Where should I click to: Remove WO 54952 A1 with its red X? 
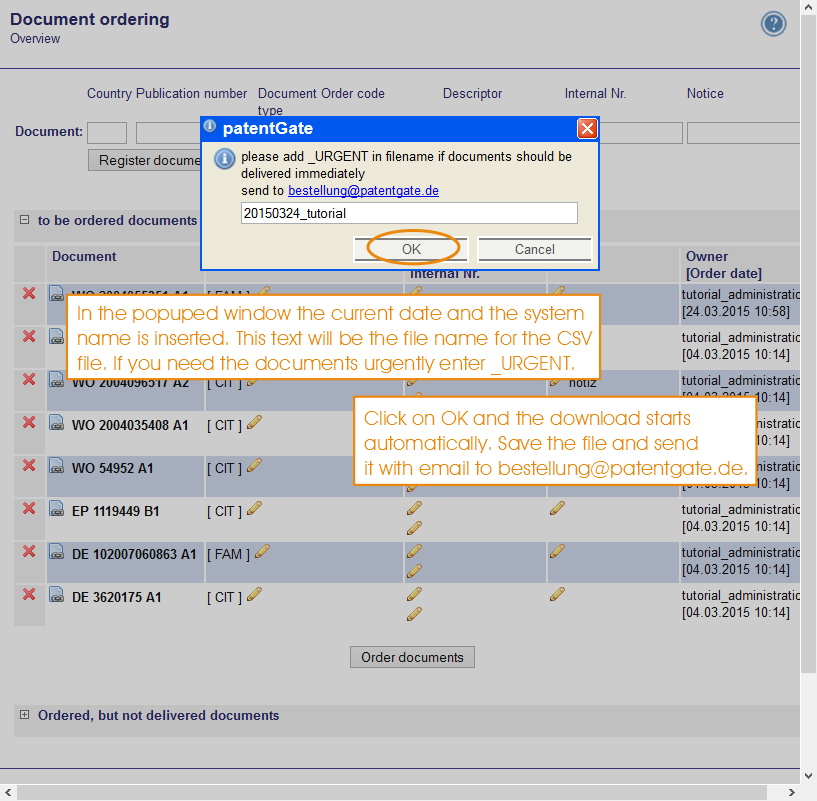29,465
